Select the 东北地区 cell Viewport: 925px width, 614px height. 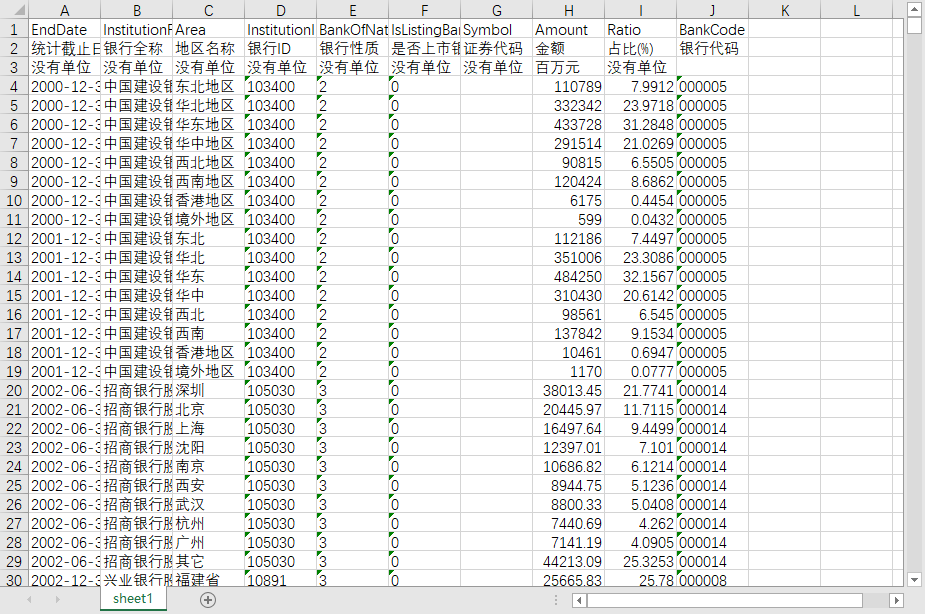(x=209, y=87)
